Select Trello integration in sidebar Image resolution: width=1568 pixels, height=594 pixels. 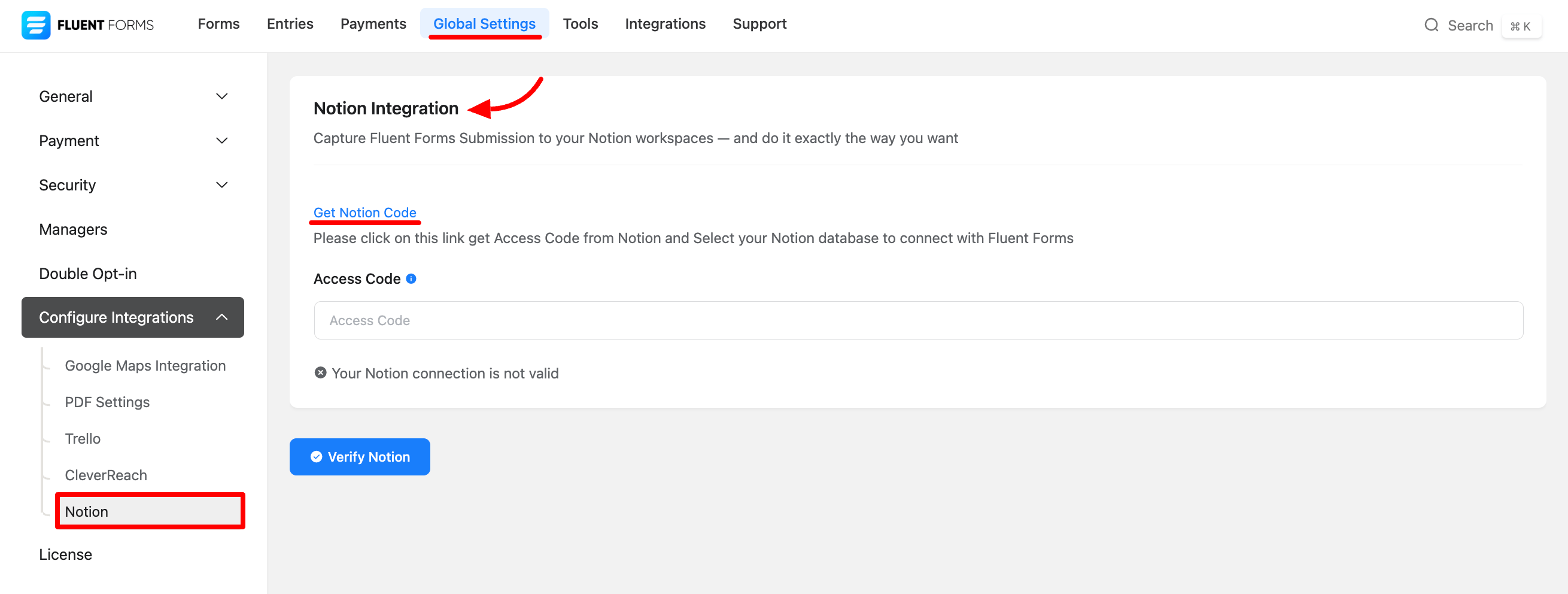coord(83,439)
